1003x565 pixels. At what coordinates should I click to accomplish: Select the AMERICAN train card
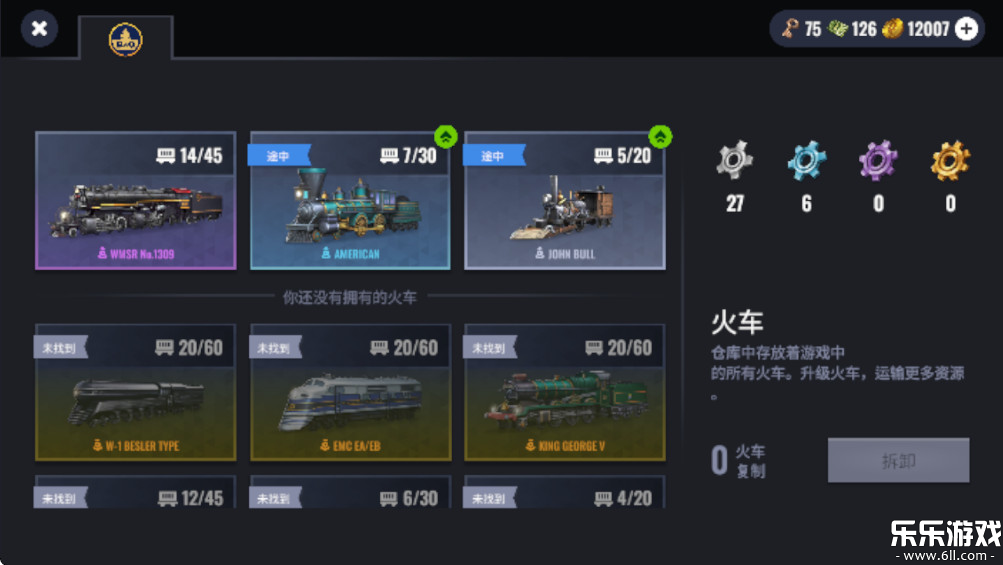click(350, 201)
